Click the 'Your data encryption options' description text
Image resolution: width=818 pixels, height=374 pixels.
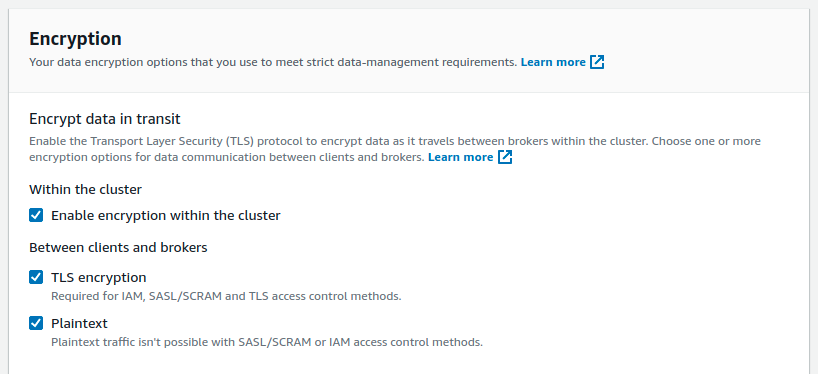[273, 62]
